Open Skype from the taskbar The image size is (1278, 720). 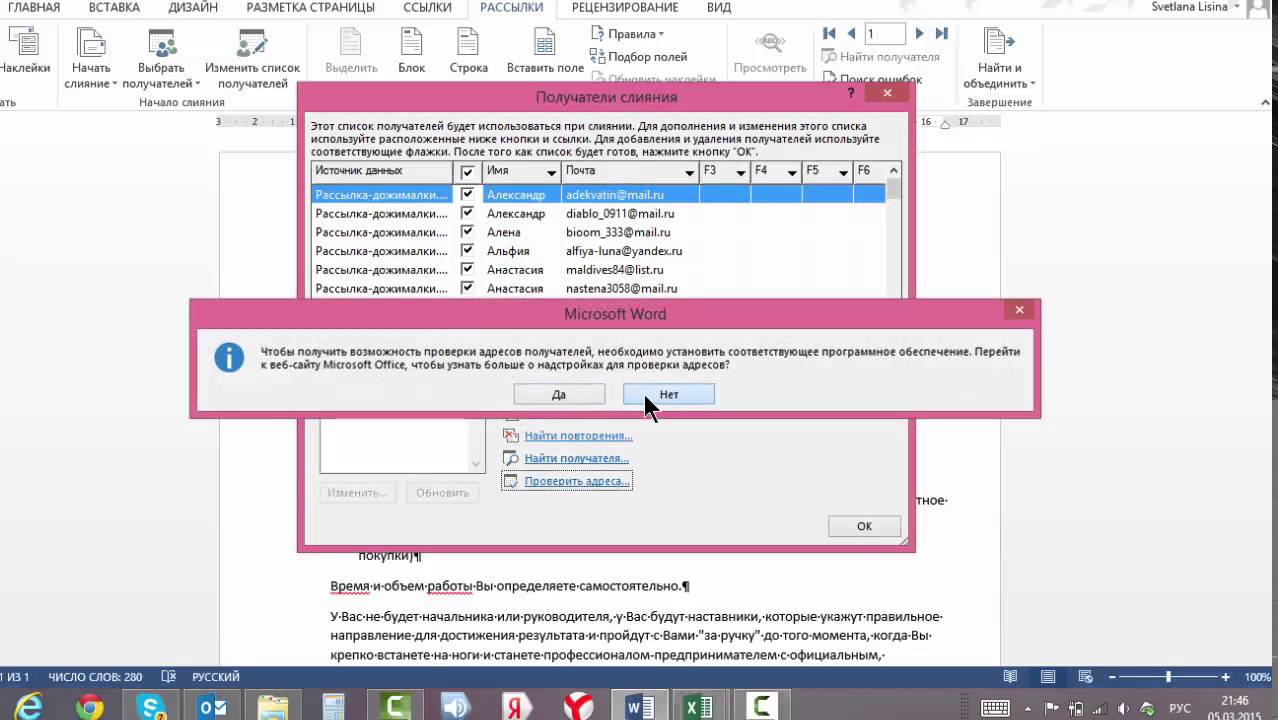(152, 707)
